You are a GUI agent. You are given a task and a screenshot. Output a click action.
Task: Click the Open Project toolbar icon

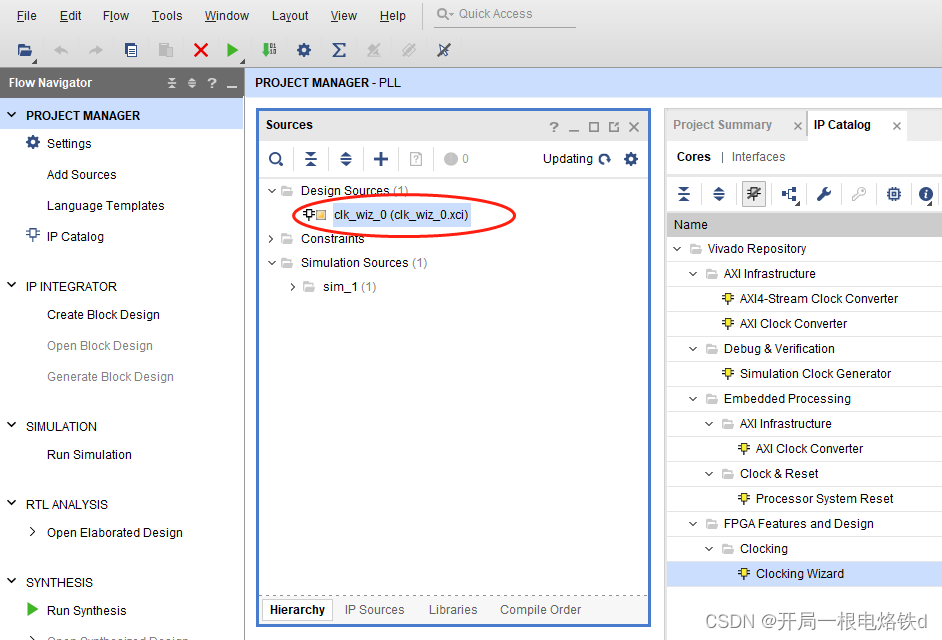pos(25,50)
